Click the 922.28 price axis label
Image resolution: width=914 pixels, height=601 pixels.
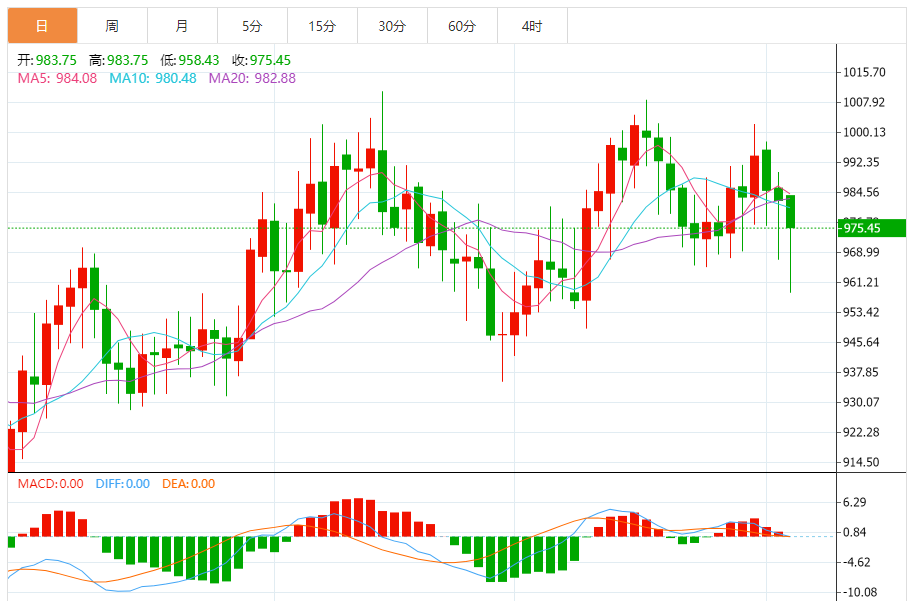click(861, 433)
